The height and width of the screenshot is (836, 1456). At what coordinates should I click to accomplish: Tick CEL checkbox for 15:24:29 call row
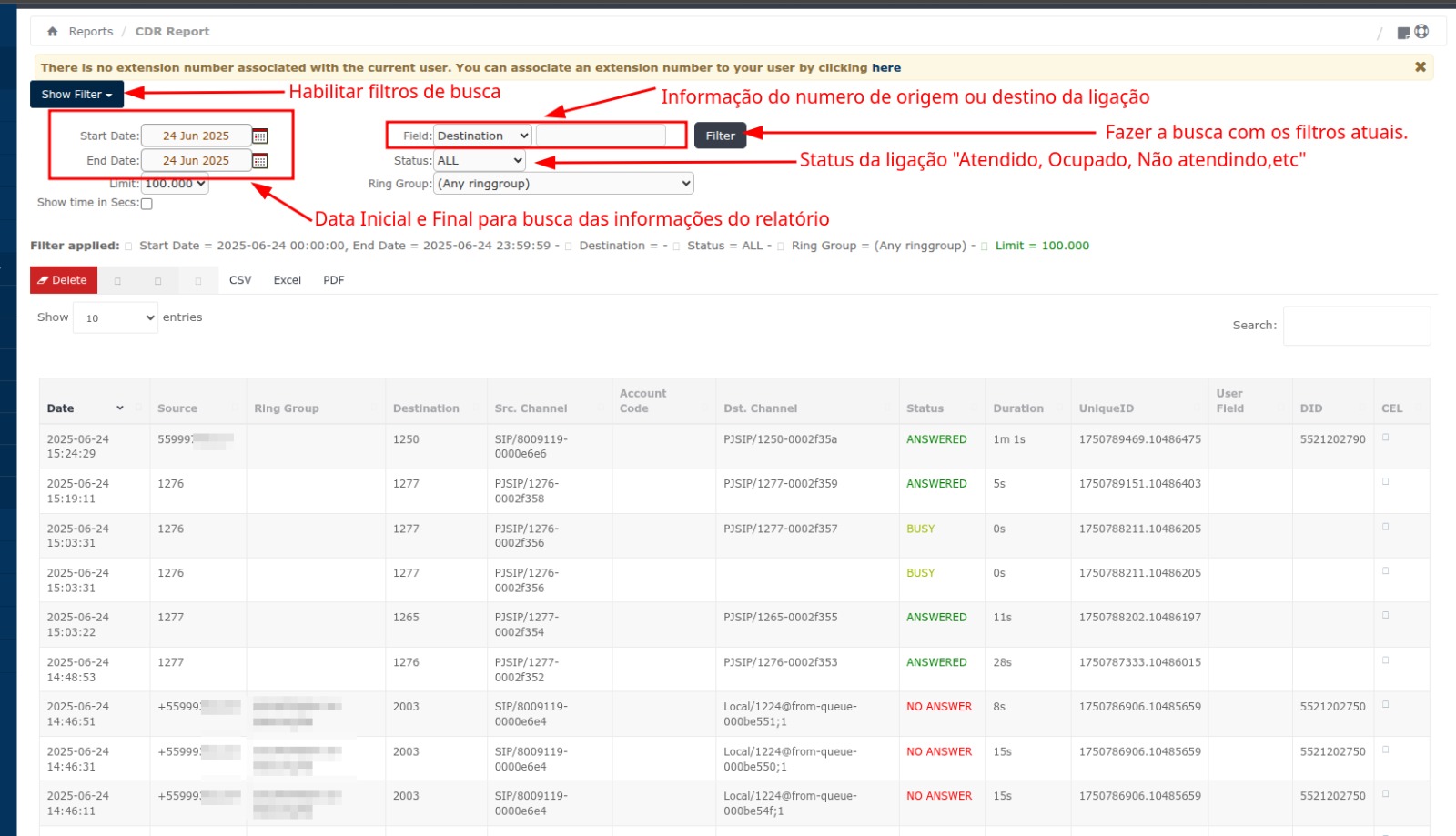(1385, 438)
